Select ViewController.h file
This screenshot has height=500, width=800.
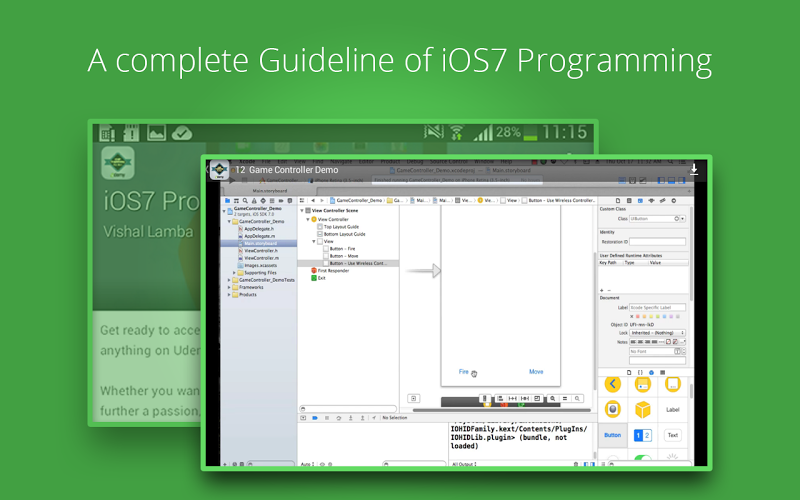(261, 251)
